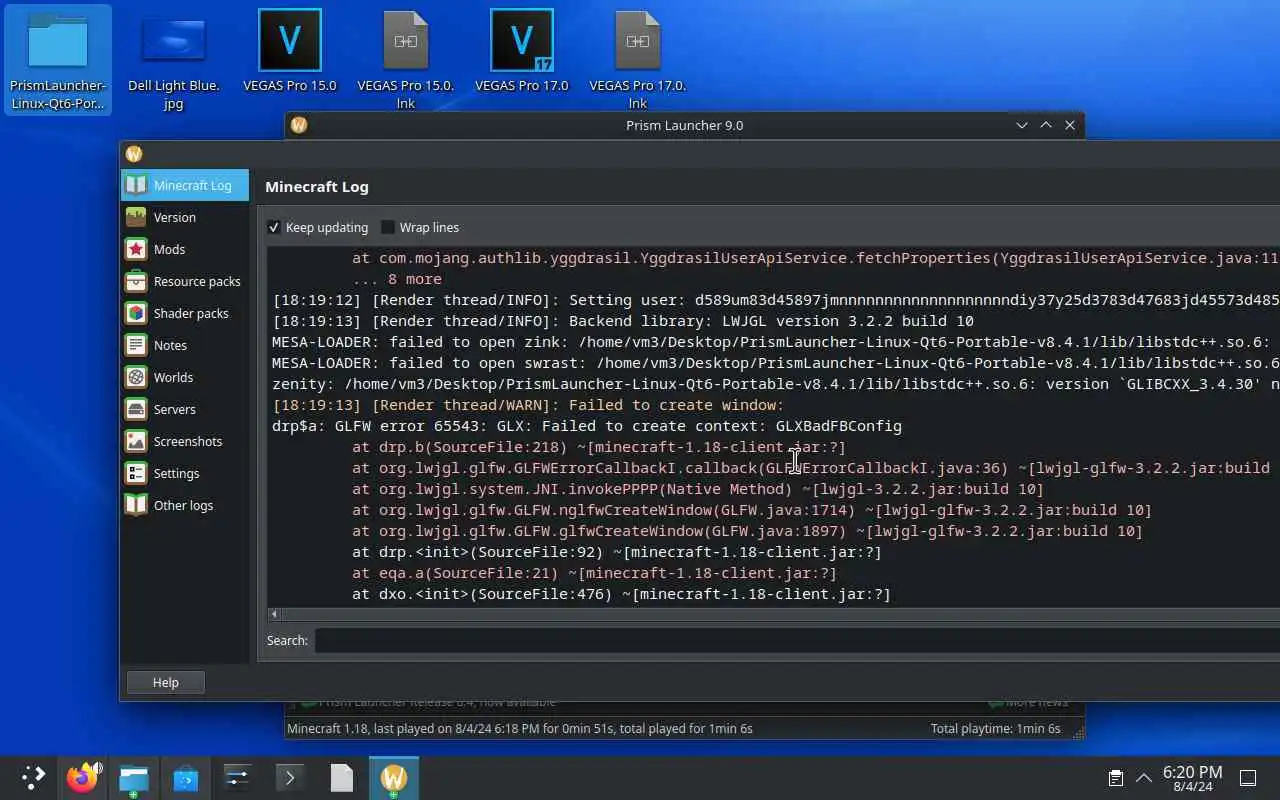Open the KDE application launcher
This screenshot has width=1280, height=800.
(33, 777)
